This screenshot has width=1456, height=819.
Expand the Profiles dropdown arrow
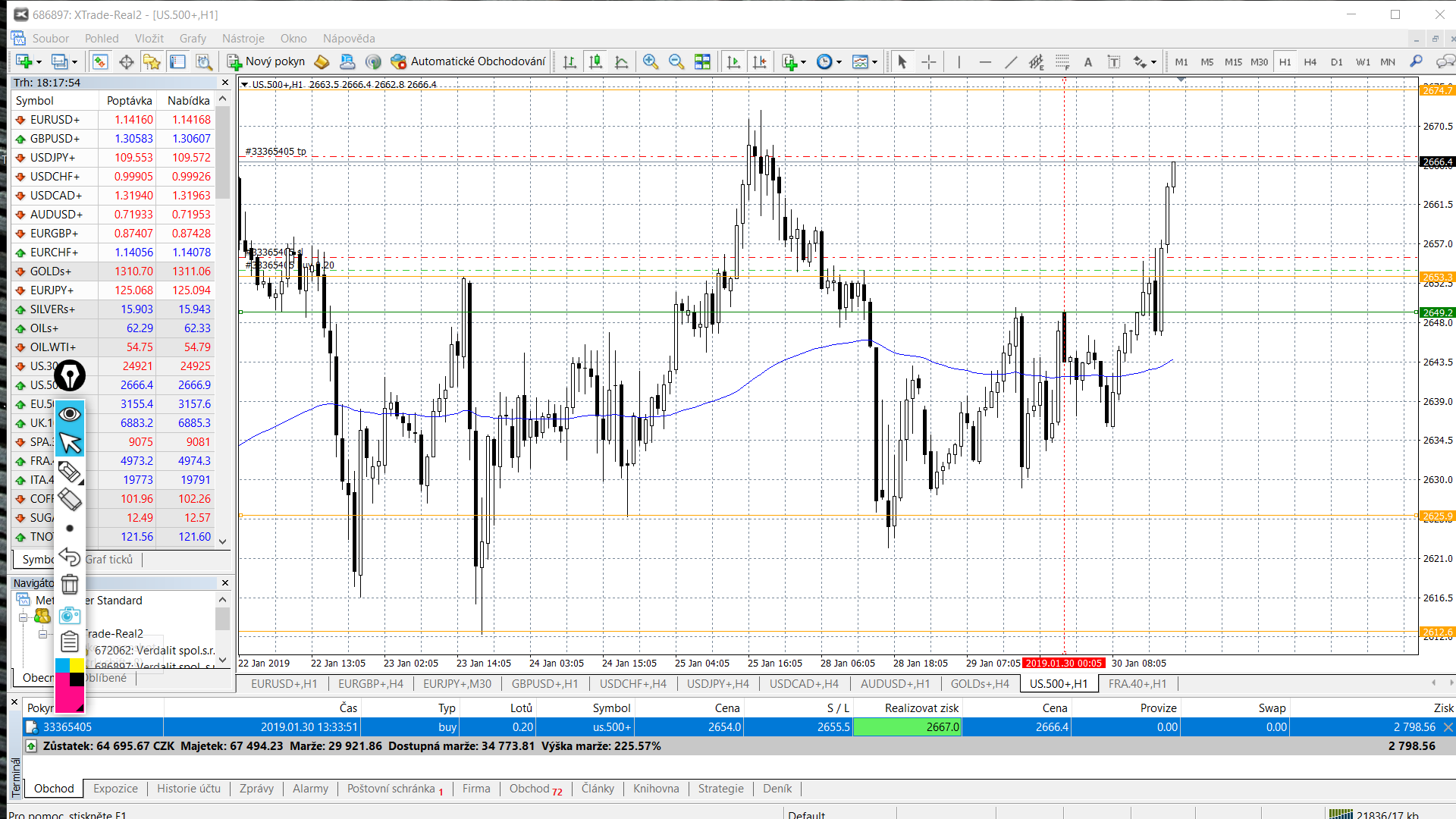74,62
